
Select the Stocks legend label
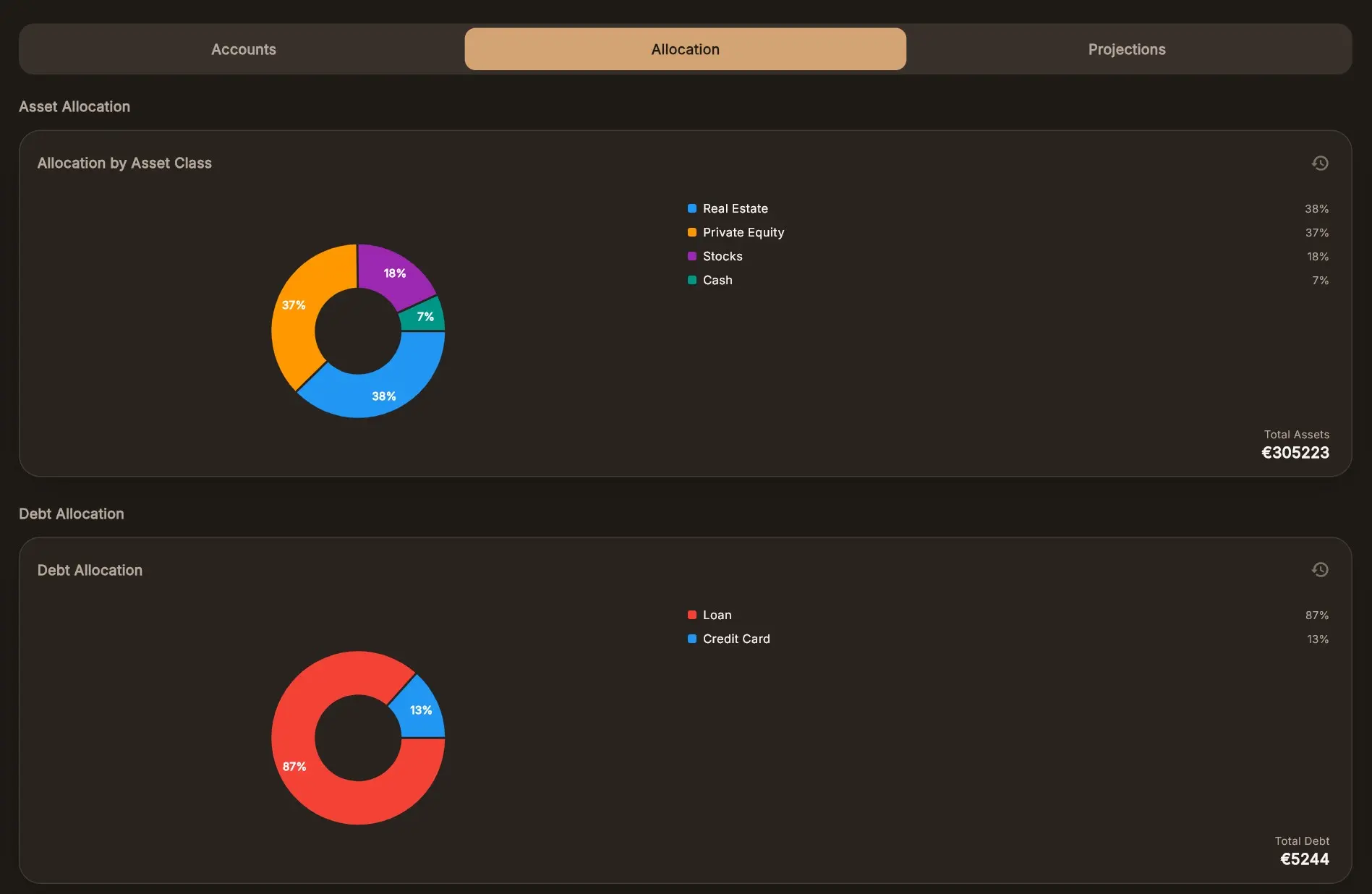[x=723, y=256]
